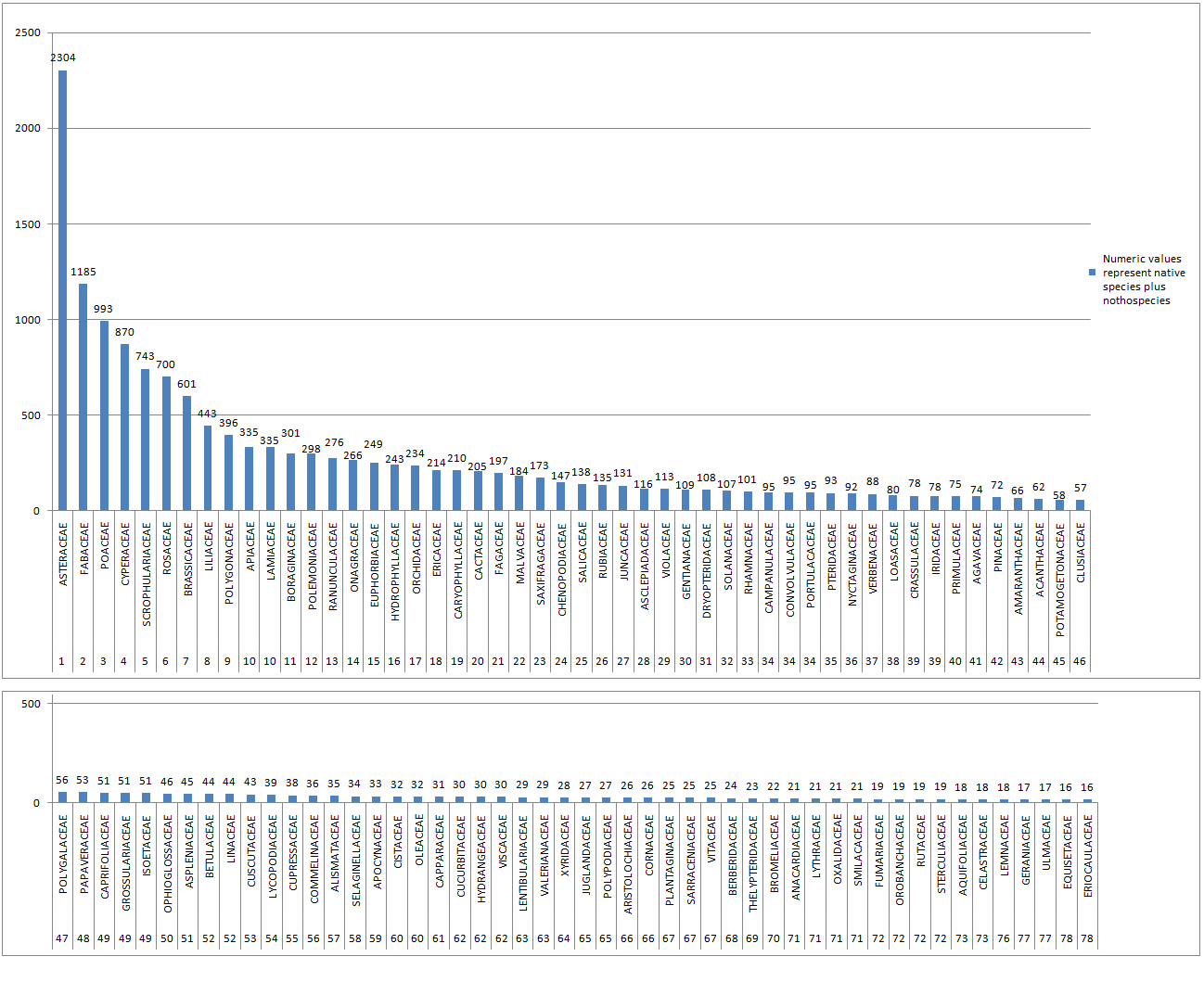1204x982 pixels.
Task: Click the ORCHIDACEAE category label
Action: pyautogui.click(x=416, y=558)
